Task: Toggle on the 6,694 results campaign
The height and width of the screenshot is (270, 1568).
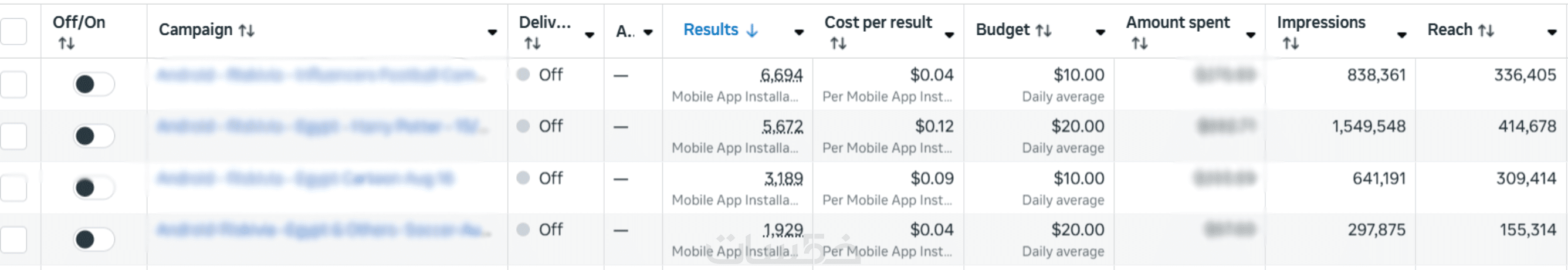Action: click(93, 84)
